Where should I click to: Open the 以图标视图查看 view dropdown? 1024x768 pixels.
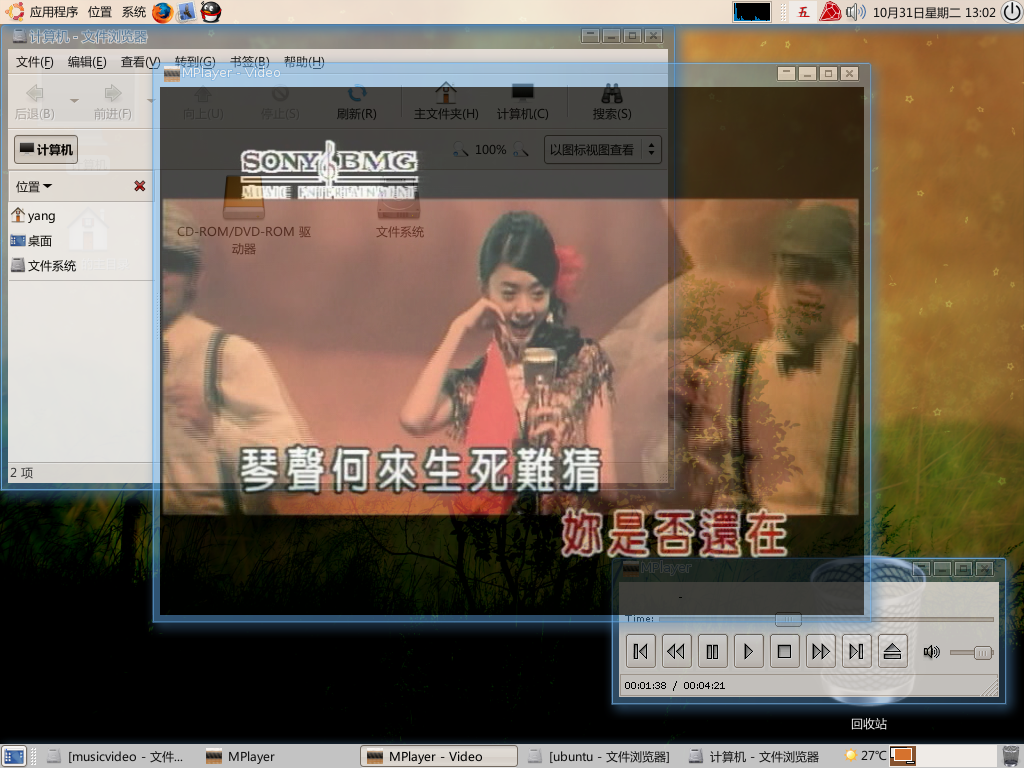click(x=602, y=150)
